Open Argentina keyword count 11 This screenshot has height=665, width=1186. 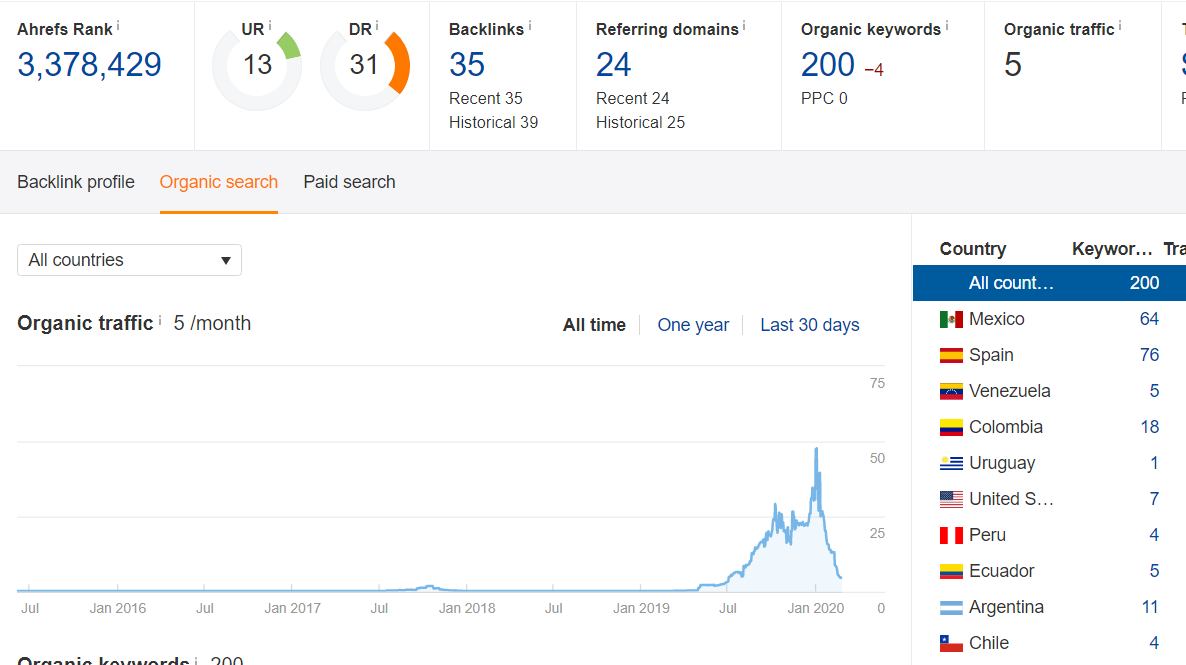coord(1150,608)
